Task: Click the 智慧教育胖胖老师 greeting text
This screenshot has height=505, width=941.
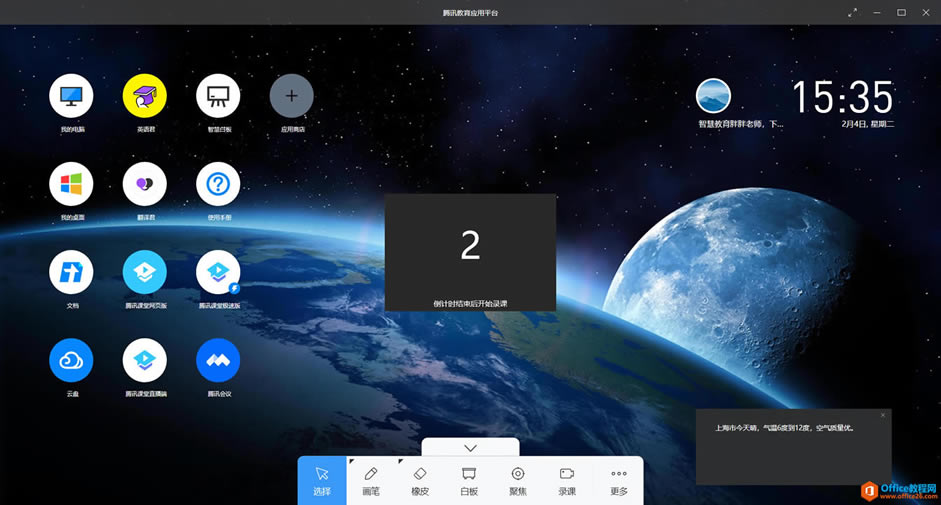Action: [x=741, y=124]
